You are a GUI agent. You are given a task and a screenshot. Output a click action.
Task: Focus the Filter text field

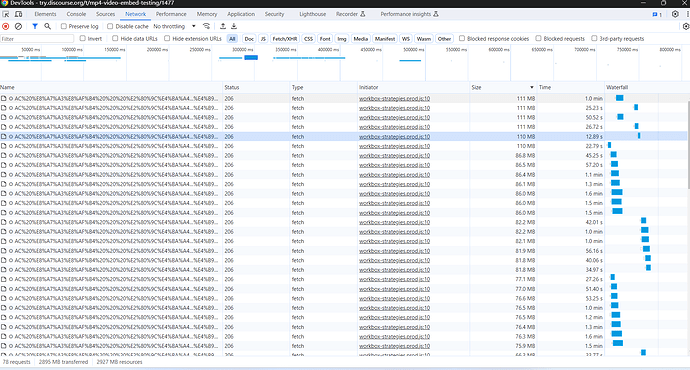click(x=37, y=39)
